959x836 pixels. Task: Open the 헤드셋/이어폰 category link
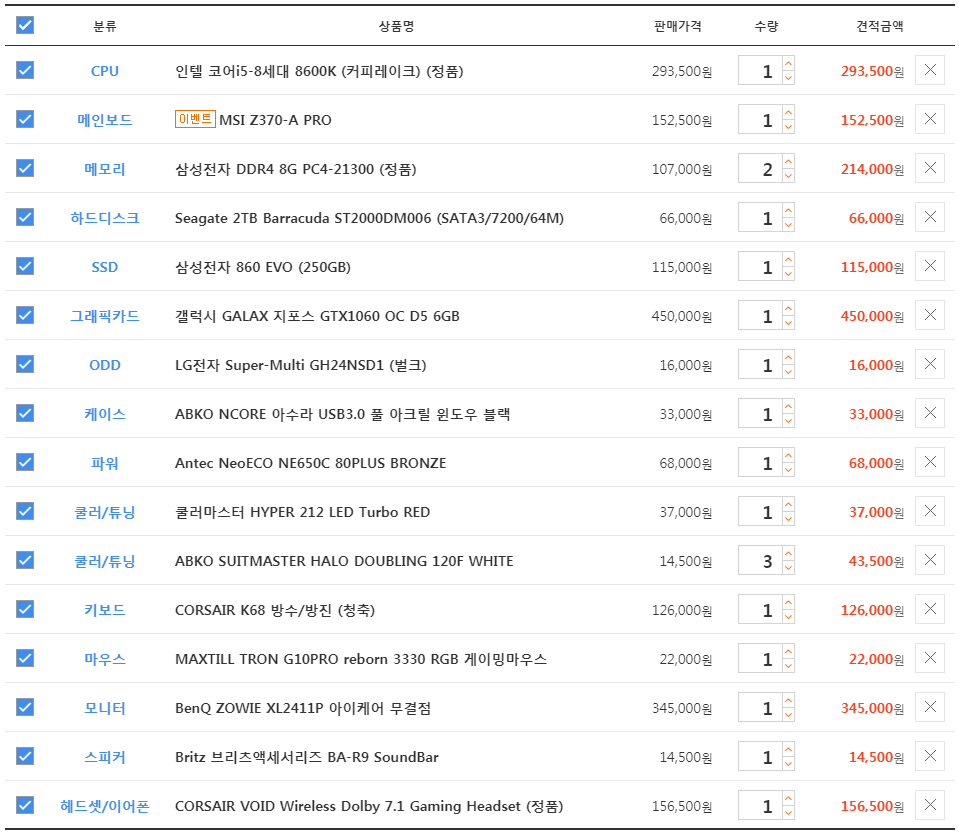pos(105,806)
